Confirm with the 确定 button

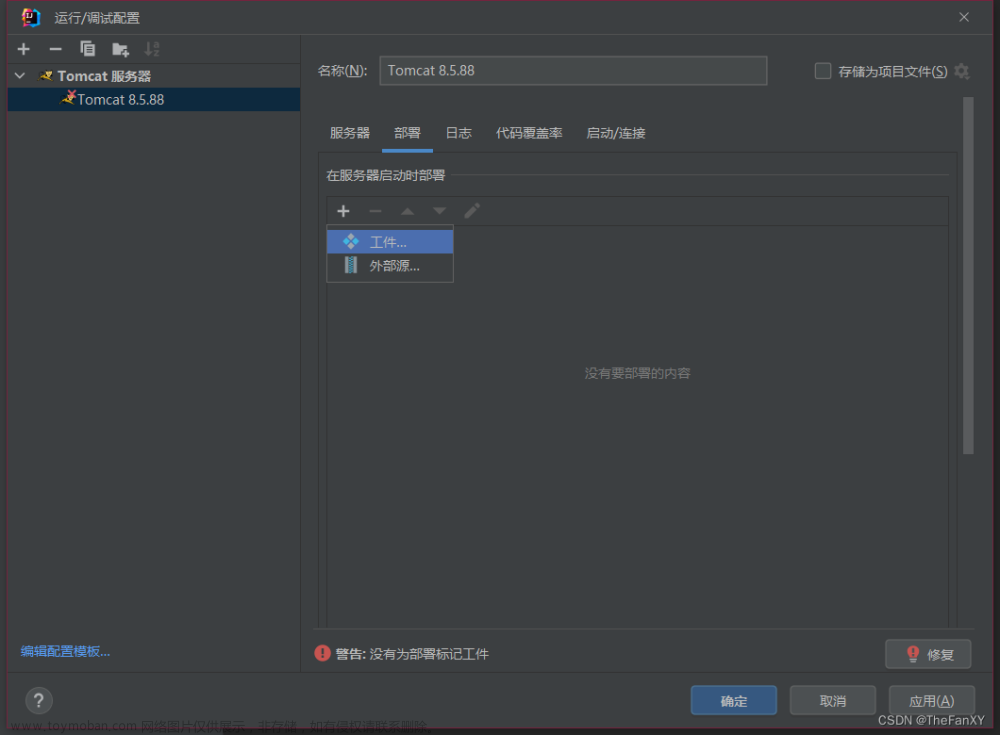coord(733,701)
